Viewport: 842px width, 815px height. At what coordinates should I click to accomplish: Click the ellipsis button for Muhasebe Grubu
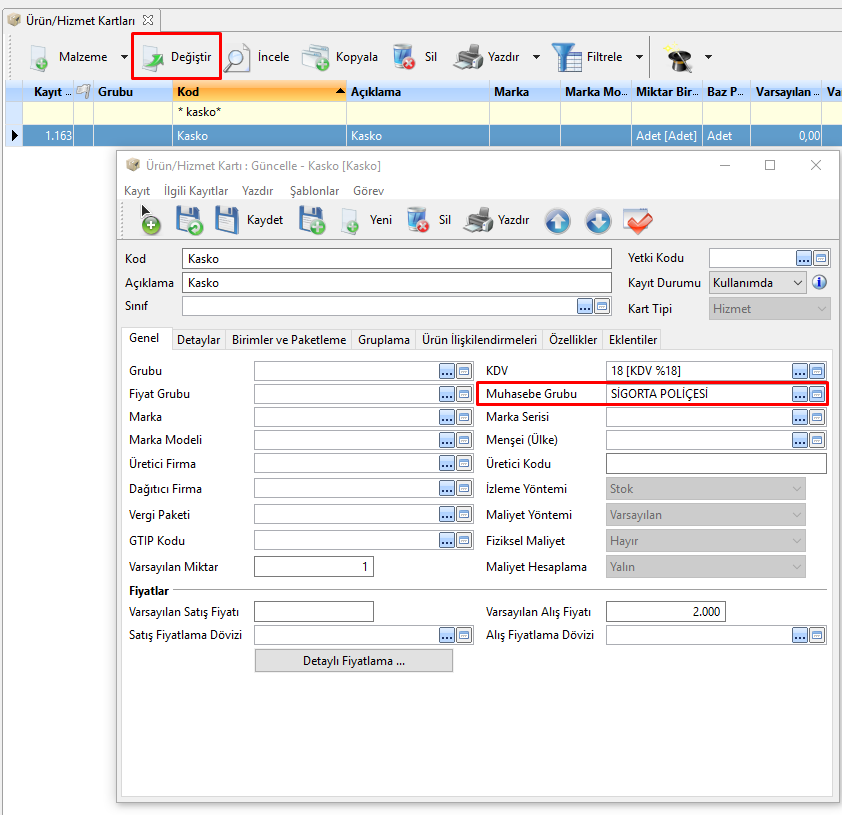tap(800, 394)
